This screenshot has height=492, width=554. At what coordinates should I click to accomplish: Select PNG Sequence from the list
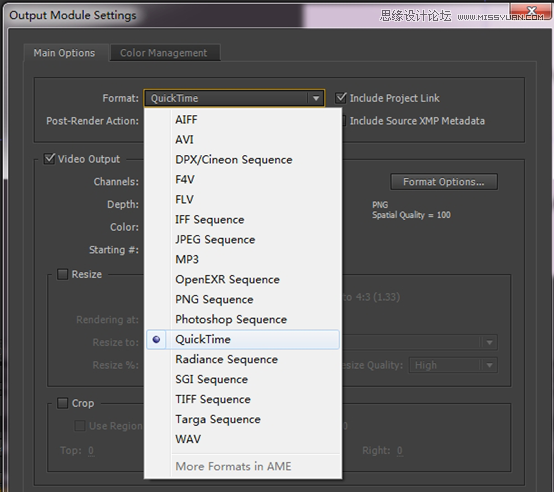point(243,300)
